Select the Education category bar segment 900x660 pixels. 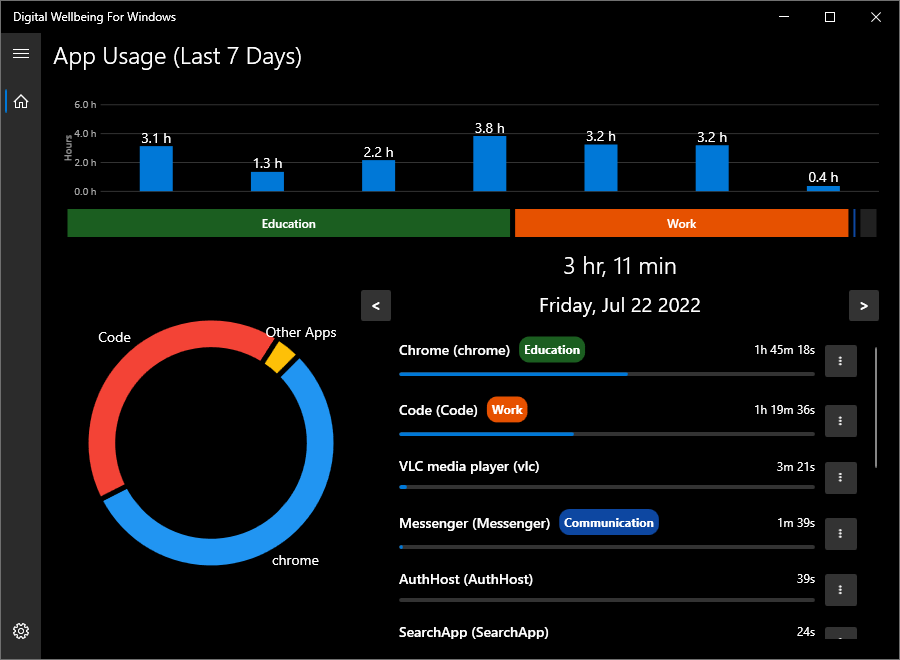click(x=288, y=223)
